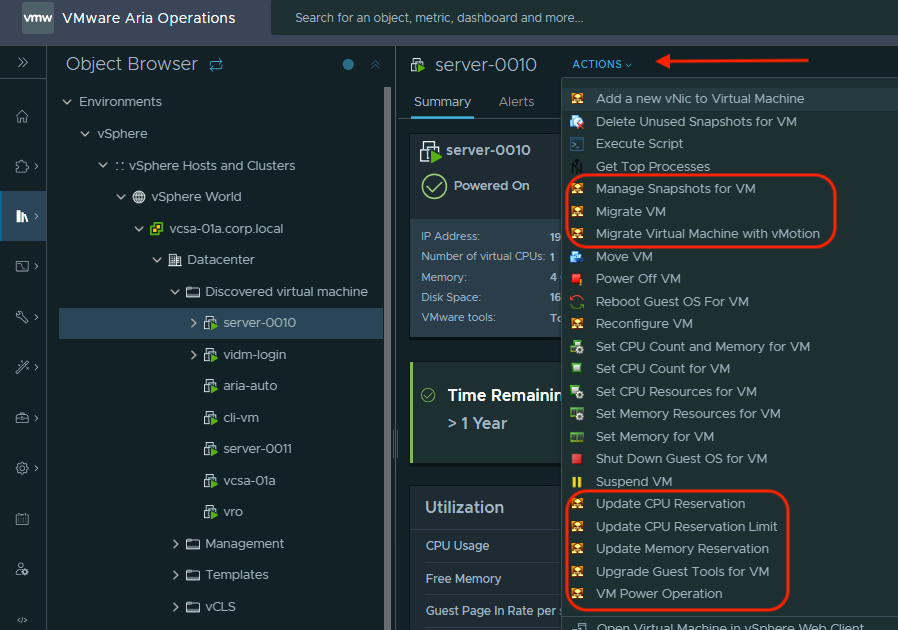
Task: Open the briefcase plan sidebar icon
Action: click(22, 418)
